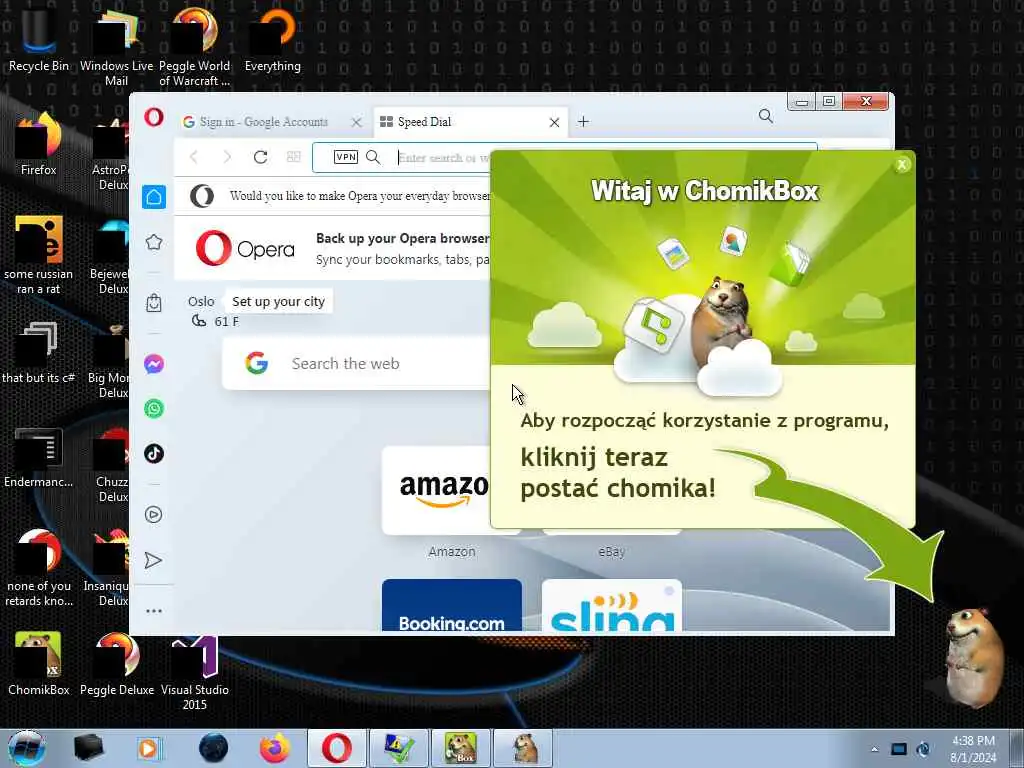Open Bookmarks star in Opera sidebar
The width and height of the screenshot is (1024, 768).
pos(154,242)
